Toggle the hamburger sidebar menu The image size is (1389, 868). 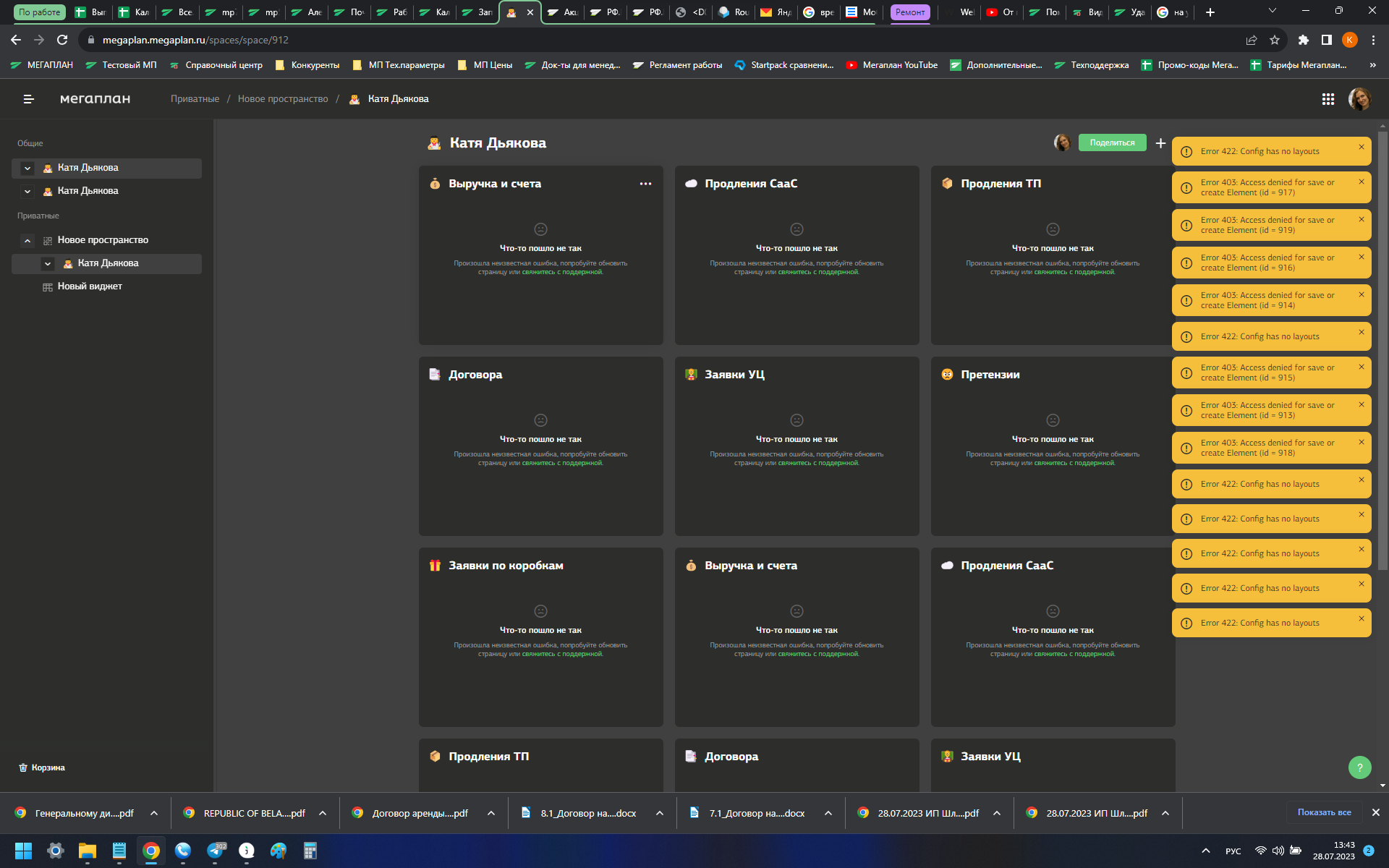click(29, 99)
